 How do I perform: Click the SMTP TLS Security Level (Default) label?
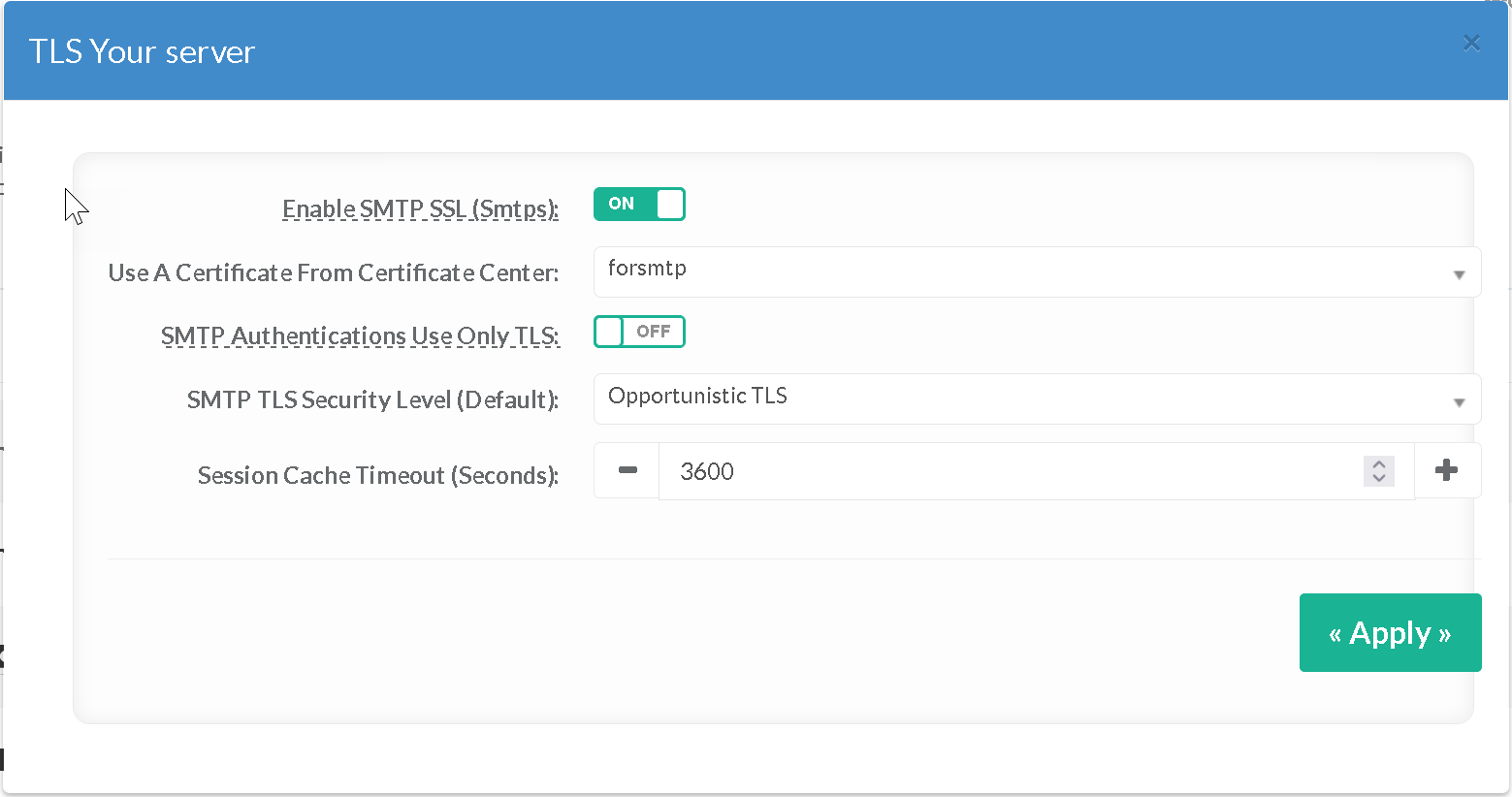point(372,399)
